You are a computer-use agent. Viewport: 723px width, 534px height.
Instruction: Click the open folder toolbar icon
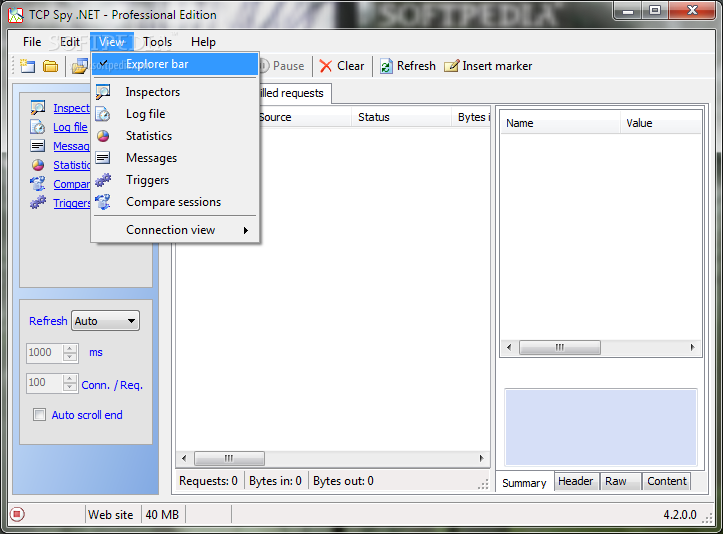pos(50,66)
